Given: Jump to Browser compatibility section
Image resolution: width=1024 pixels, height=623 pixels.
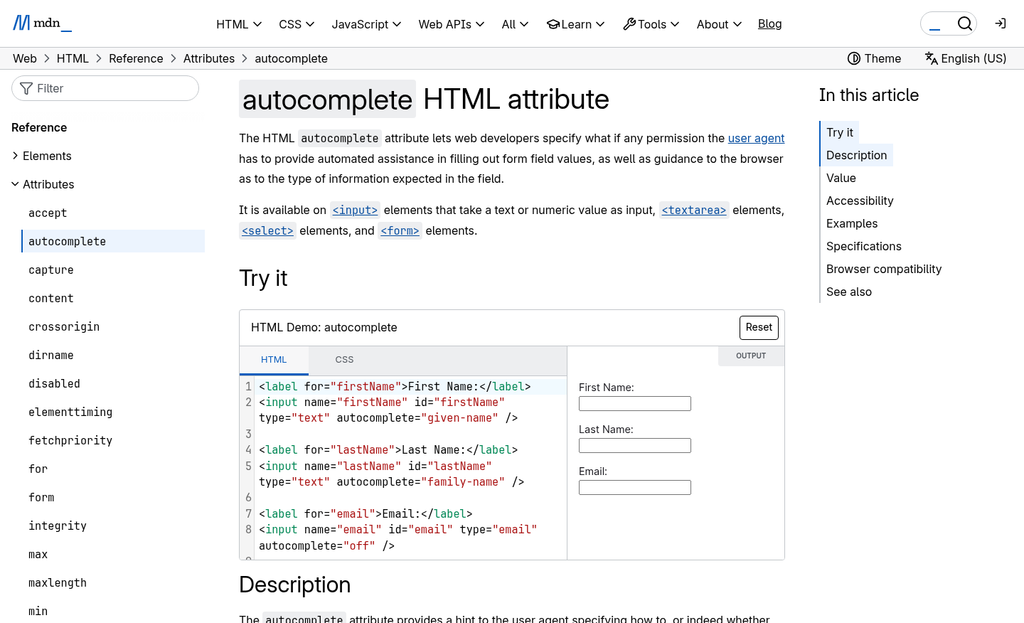Looking at the screenshot, I should pyautogui.click(x=884, y=269).
